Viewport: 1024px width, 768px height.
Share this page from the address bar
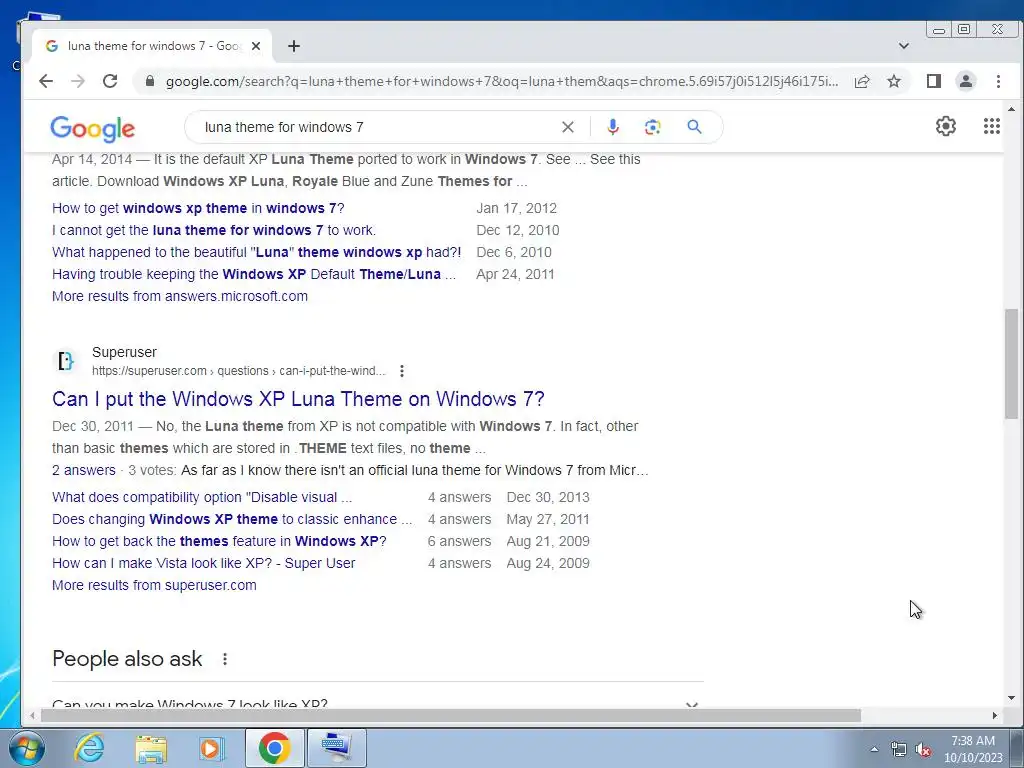(x=862, y=81)
